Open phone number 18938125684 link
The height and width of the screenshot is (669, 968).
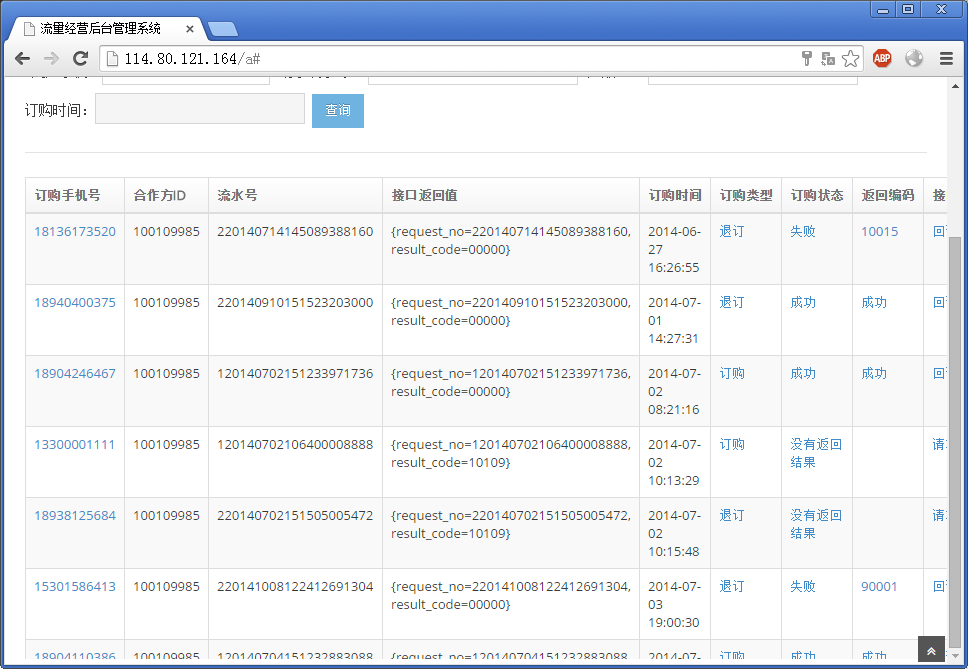click(75, 515)
